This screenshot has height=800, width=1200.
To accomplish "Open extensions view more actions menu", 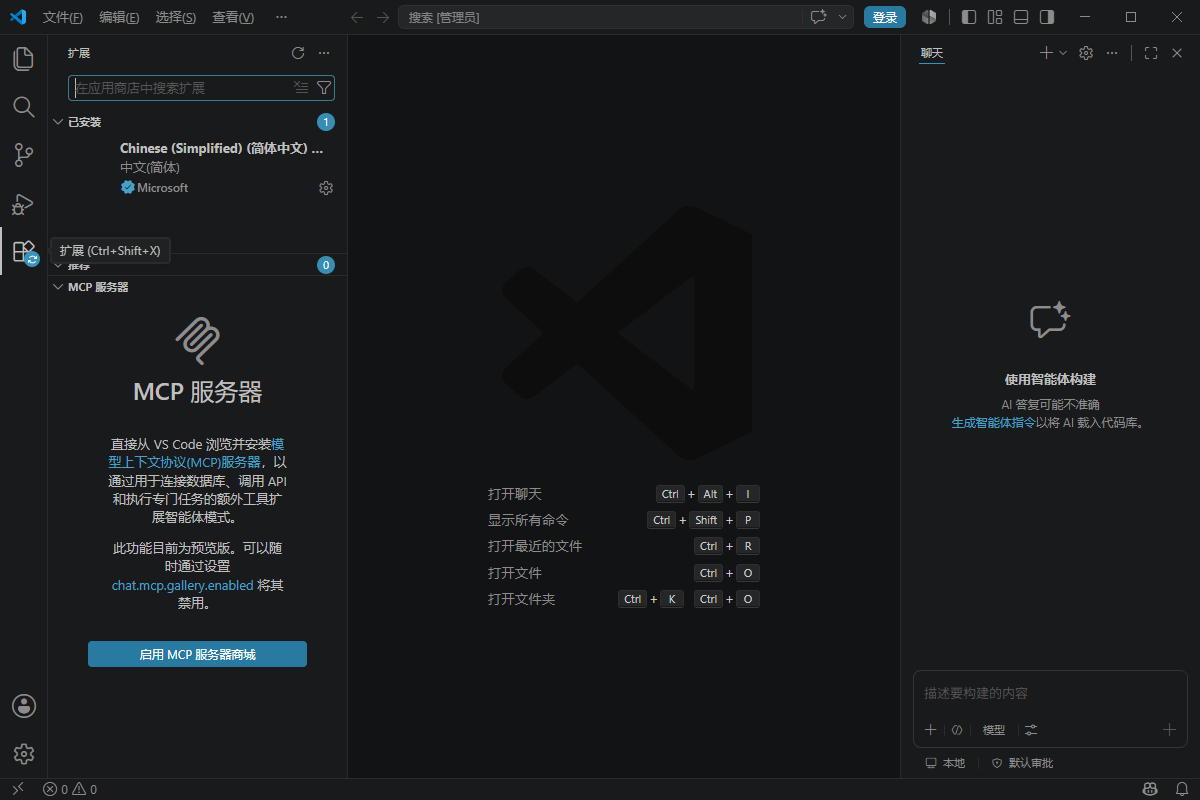I will tap(323, 53).
